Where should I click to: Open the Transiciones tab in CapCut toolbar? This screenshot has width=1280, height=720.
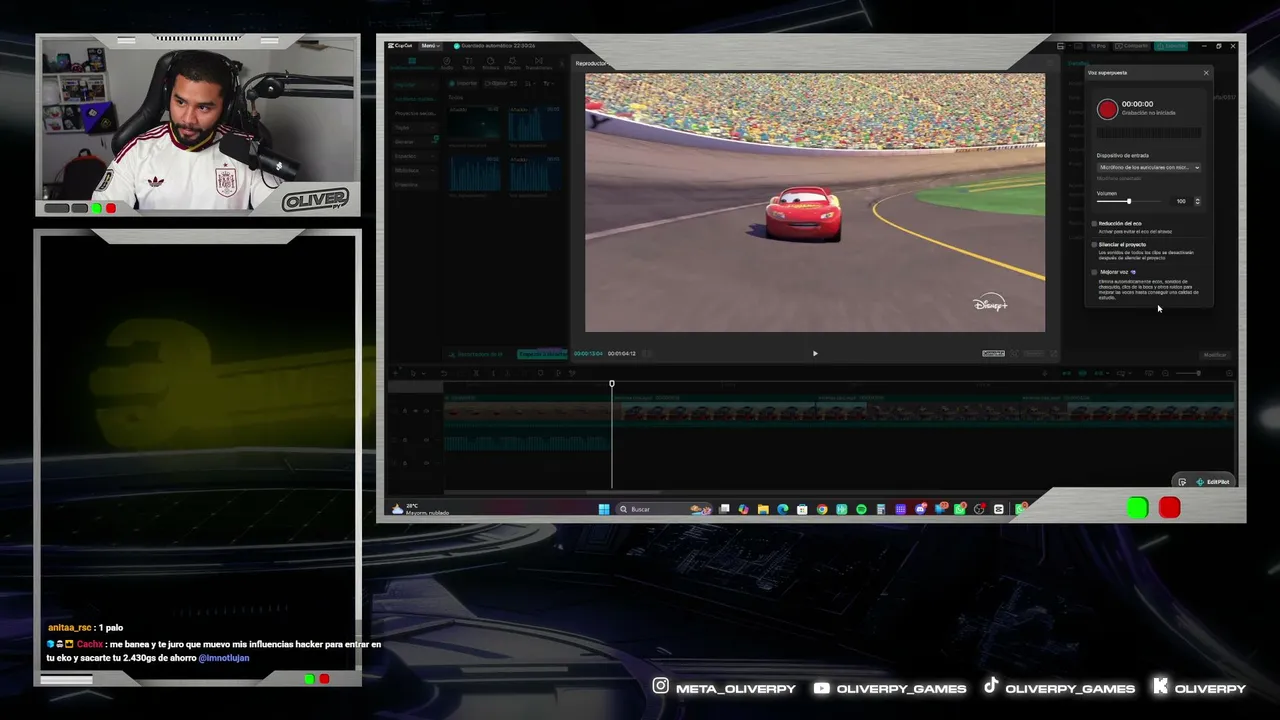click(538, 64)
